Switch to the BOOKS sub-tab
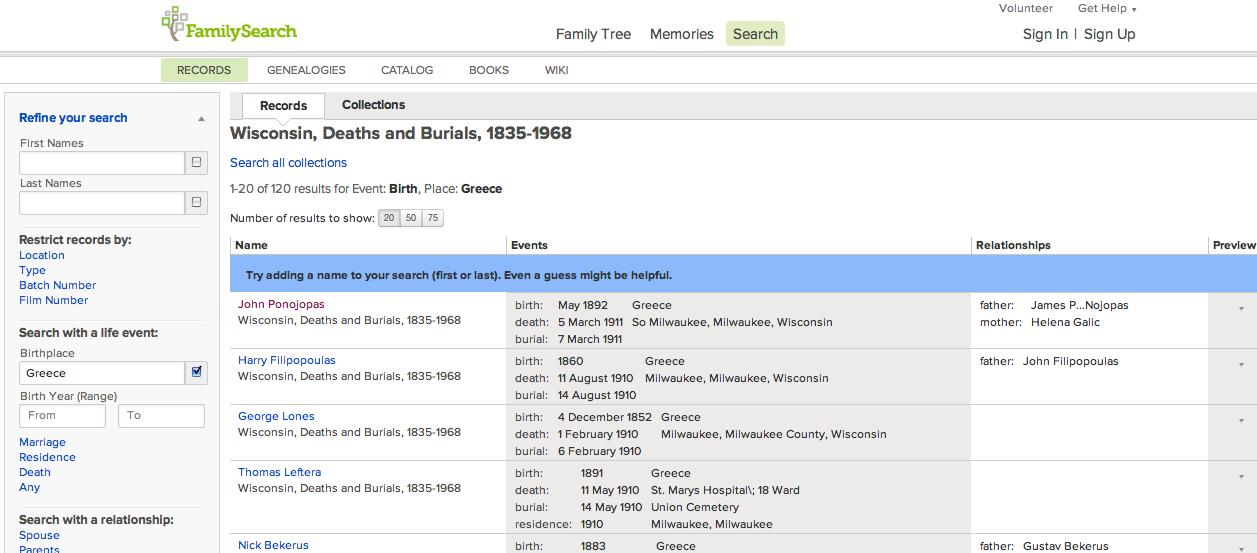This screenshot has width=1257, height=553. pyautogui.click(x=489, y=70)
